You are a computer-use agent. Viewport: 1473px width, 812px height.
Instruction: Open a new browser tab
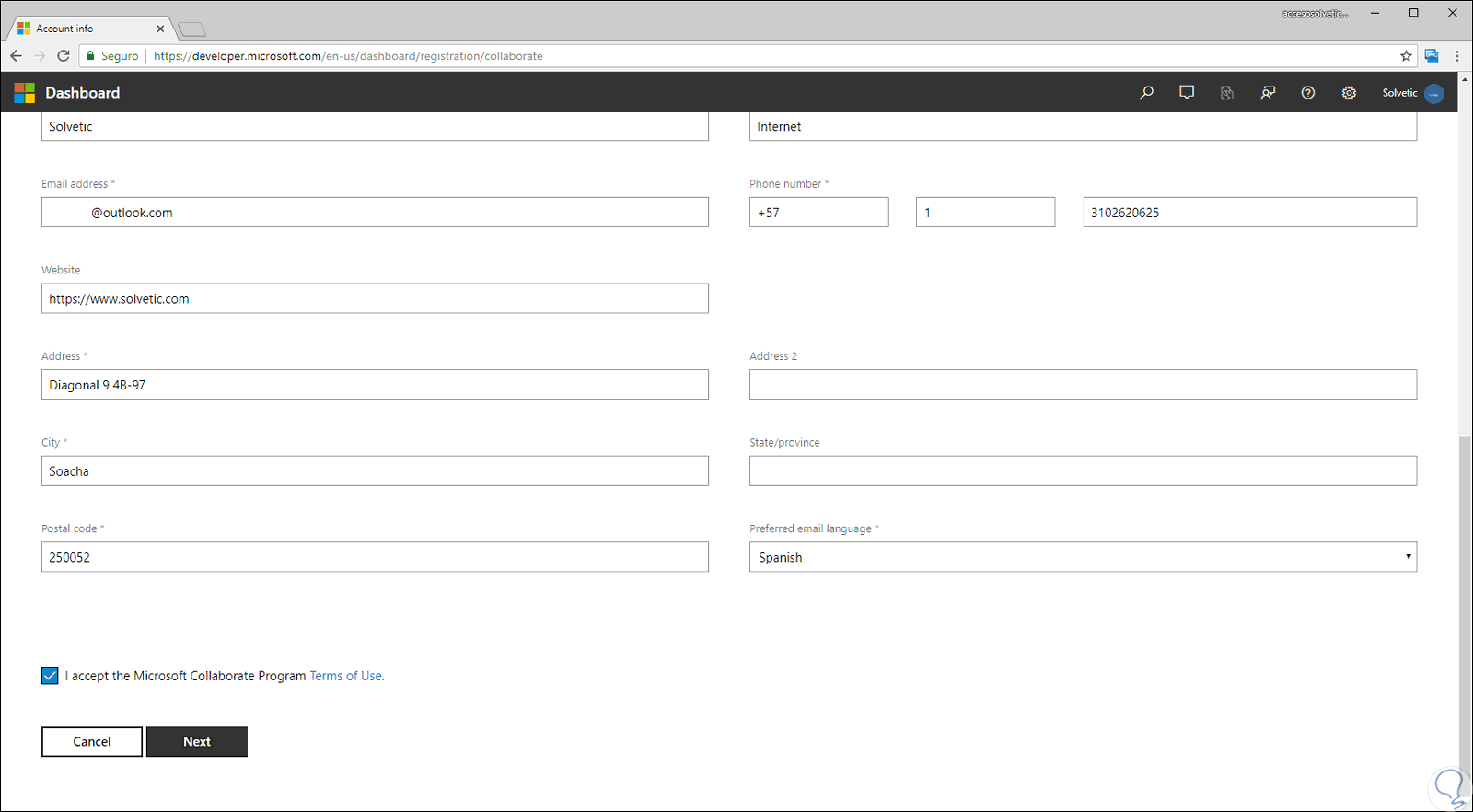pos(191,29)
